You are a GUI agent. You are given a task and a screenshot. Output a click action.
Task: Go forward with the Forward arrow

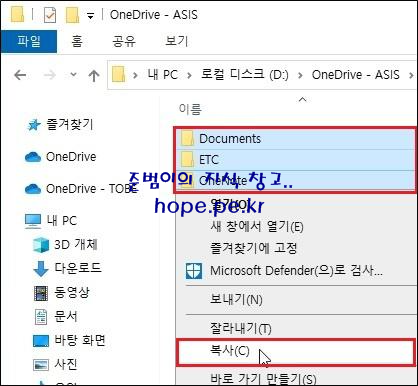(x=50, y=75)
